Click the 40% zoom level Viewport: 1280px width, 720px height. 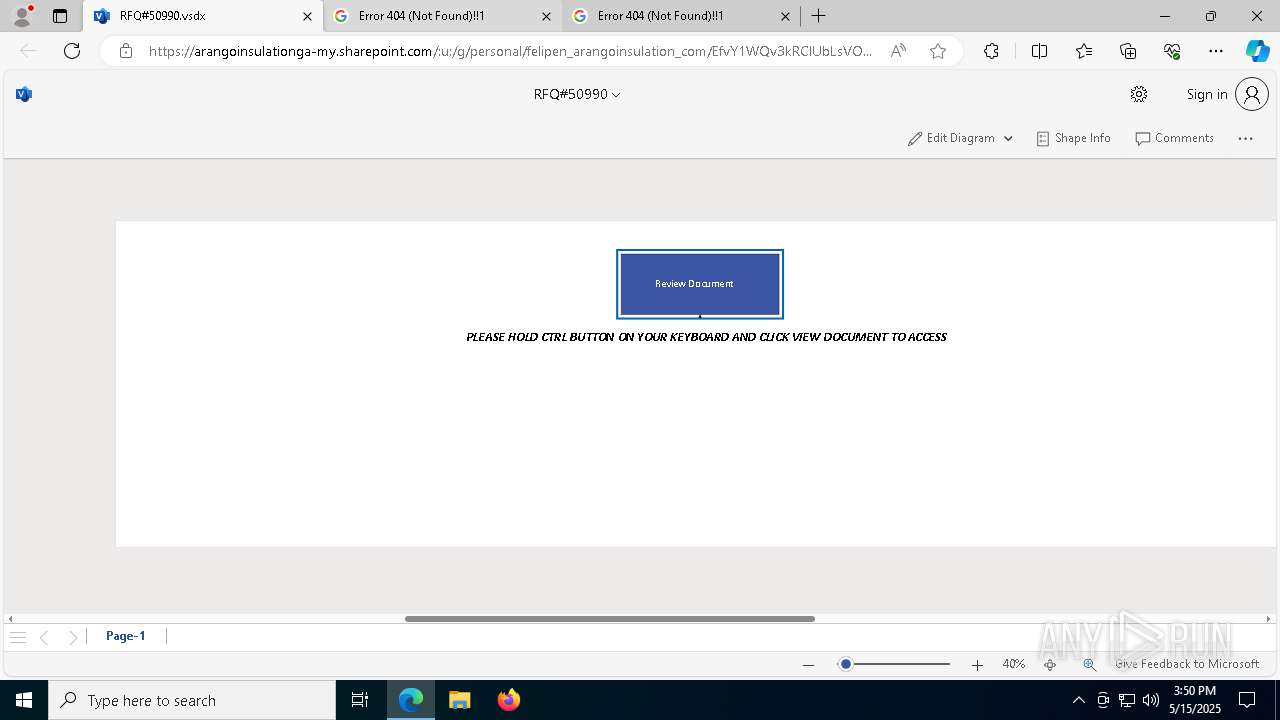tap(1013, 664)
